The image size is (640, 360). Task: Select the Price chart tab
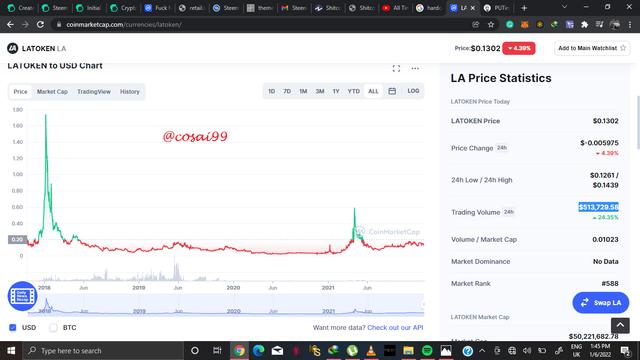[x=20, y=91]
